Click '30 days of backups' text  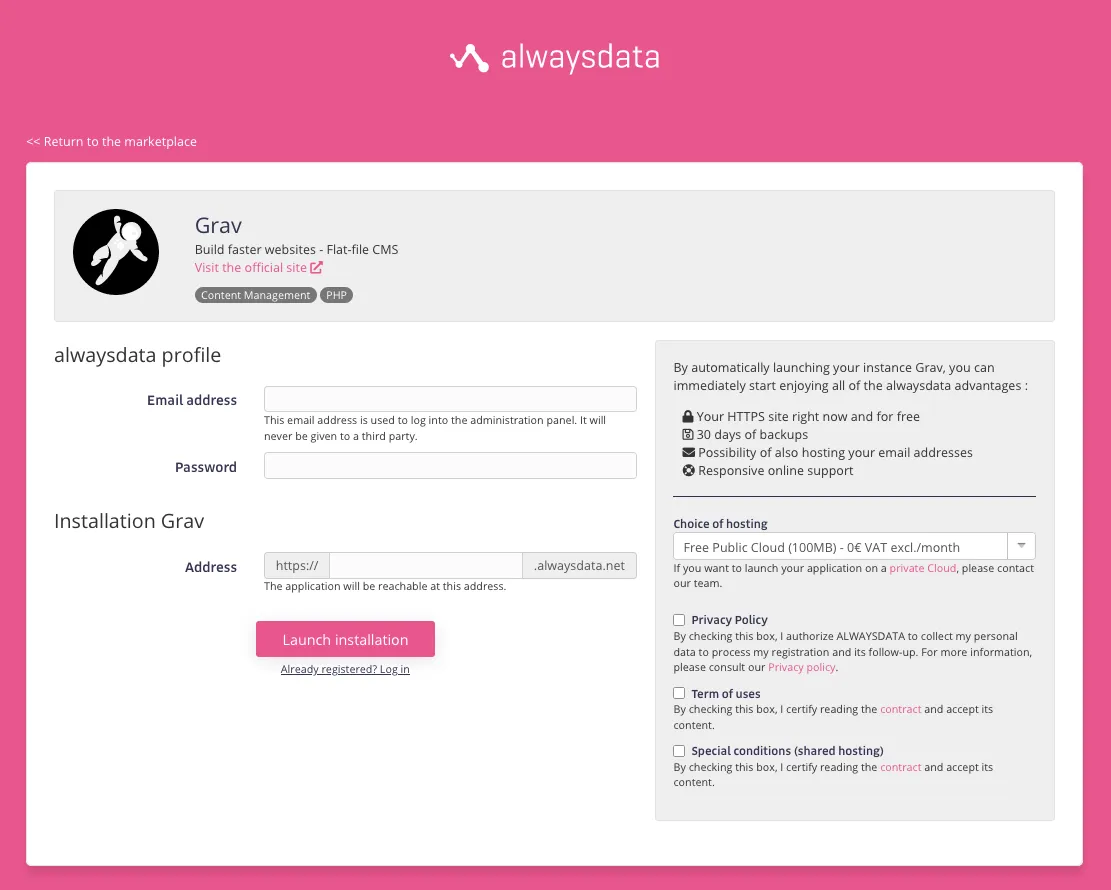[752, 434]
